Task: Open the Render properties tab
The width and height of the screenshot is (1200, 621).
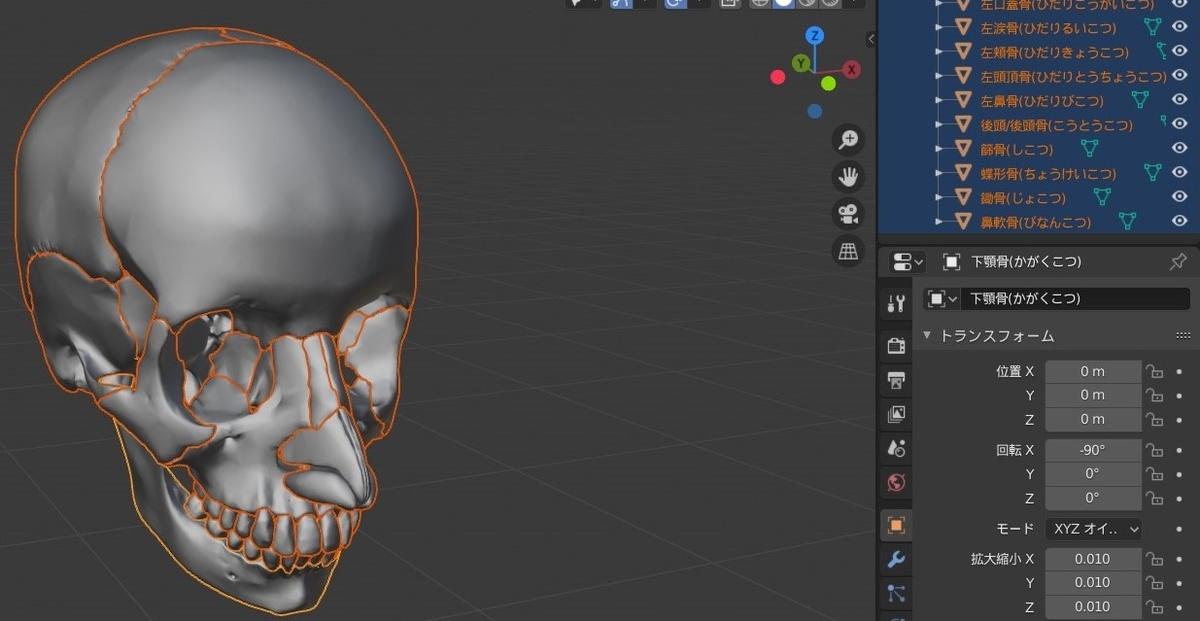Action: [896, 346]
